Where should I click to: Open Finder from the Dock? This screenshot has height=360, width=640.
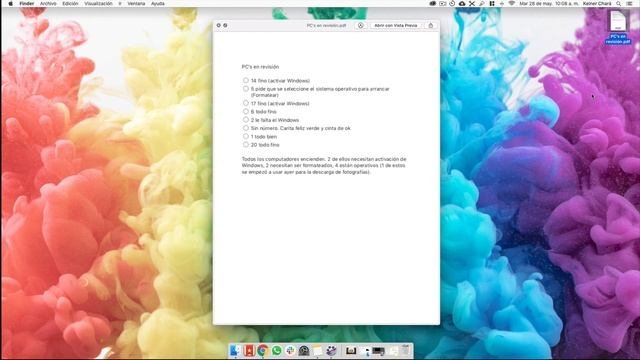(234, 350)
